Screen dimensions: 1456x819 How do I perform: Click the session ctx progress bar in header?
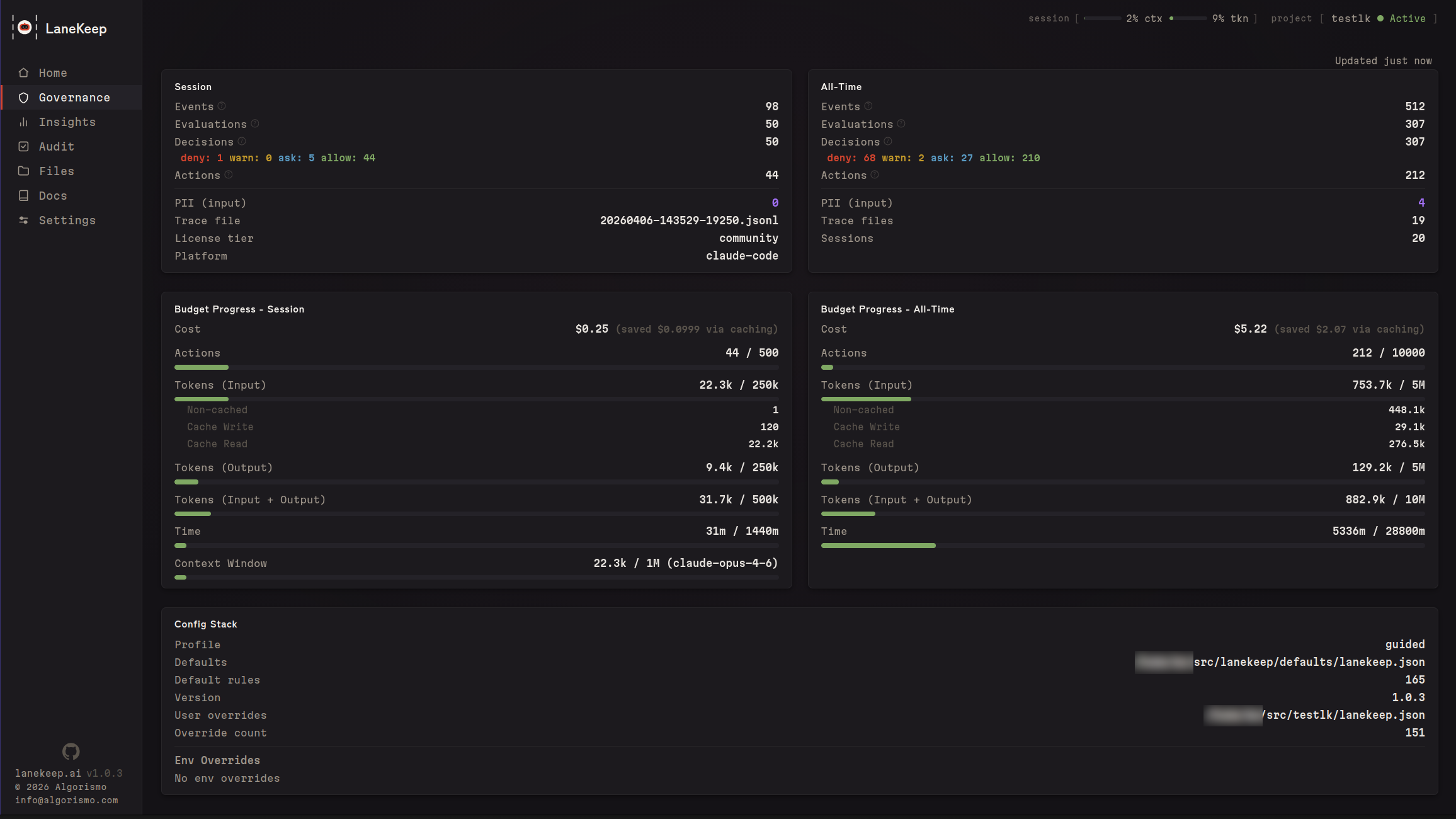point(1102,19)
